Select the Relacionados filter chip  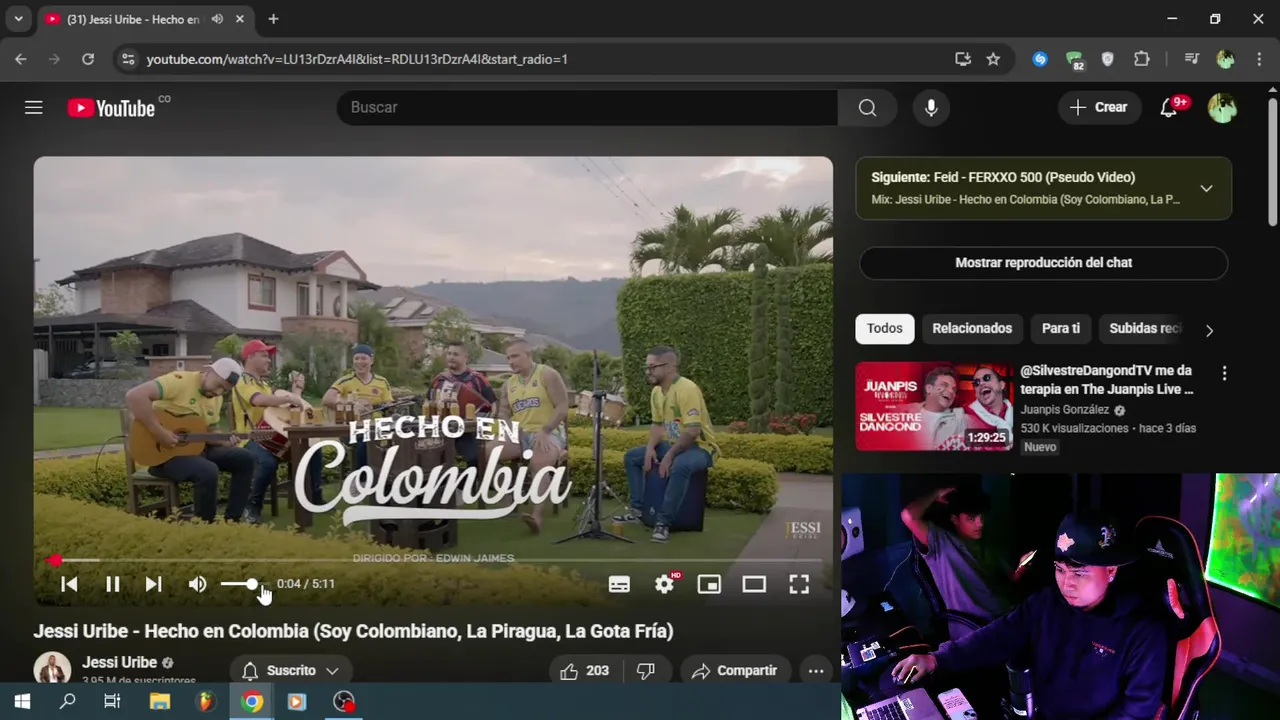click(972, 329)
